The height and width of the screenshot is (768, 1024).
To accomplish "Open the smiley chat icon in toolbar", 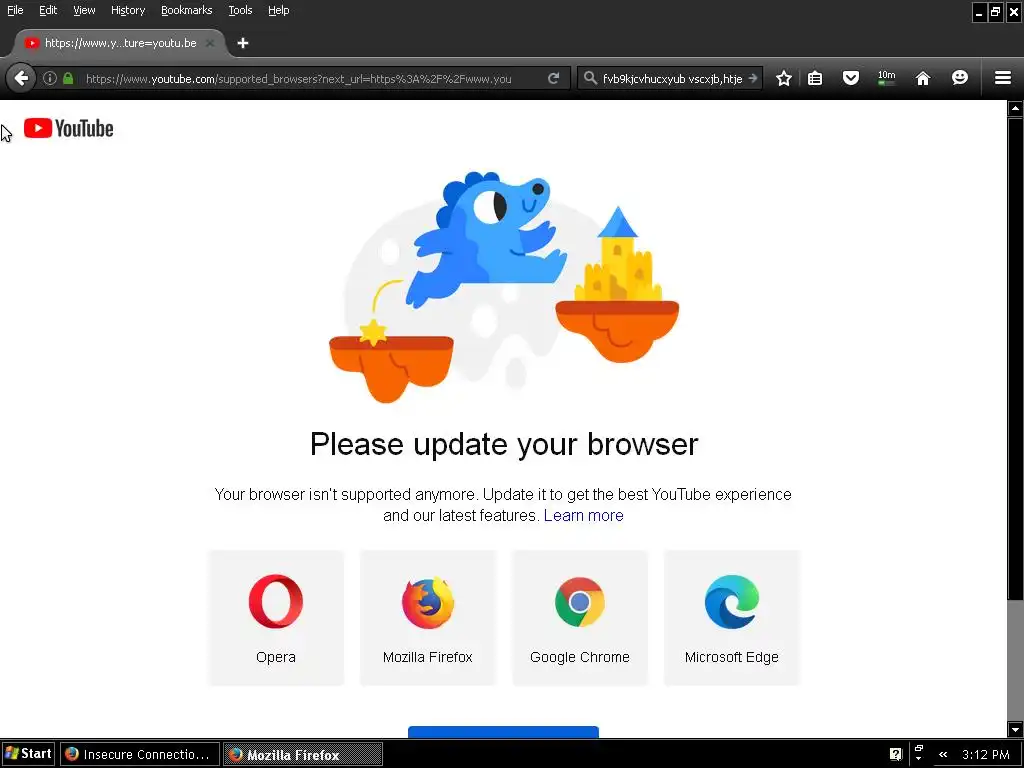I will click(959, 78).
